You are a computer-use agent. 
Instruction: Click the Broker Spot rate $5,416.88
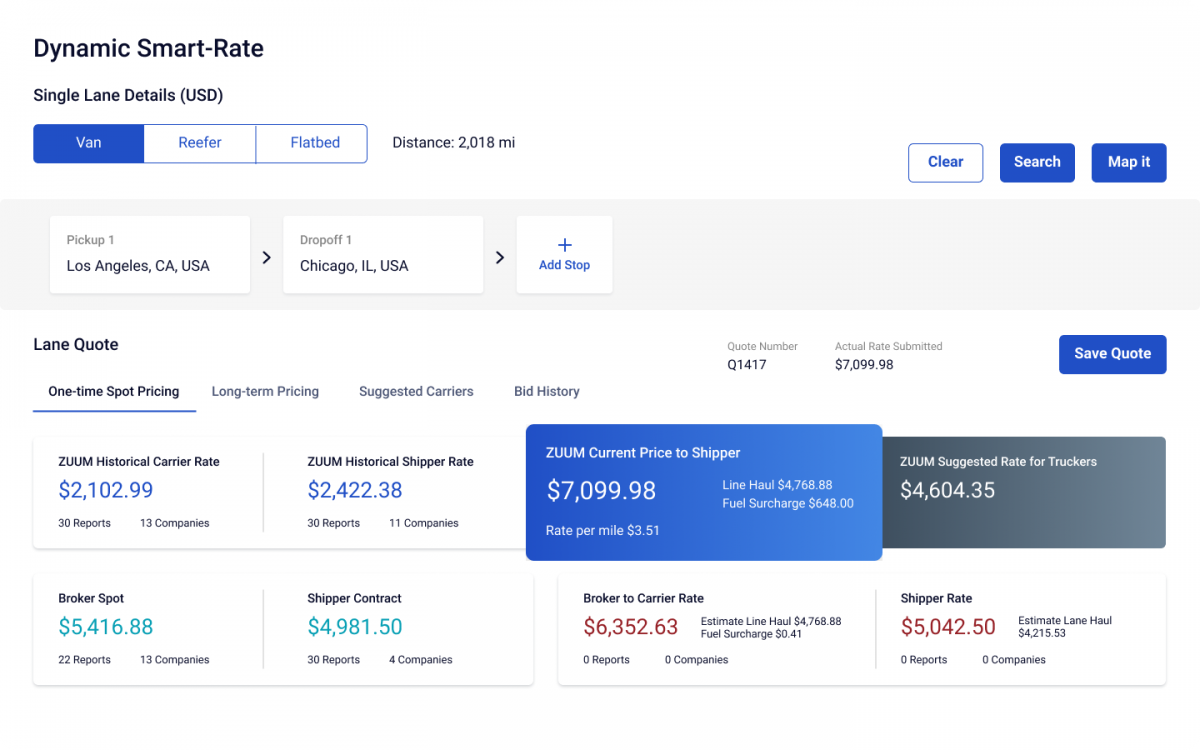click(x=106, y=627)
